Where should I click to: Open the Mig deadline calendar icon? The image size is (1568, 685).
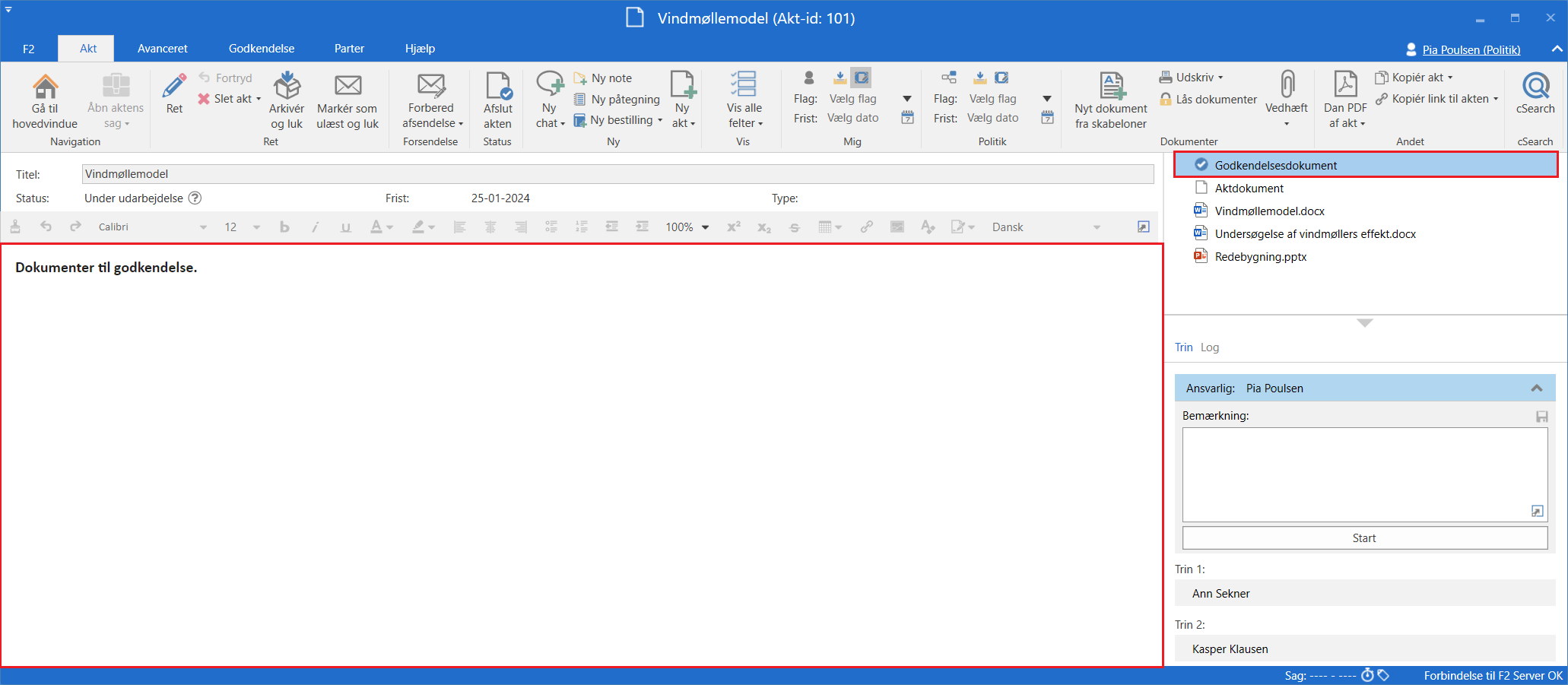(907, 118)
